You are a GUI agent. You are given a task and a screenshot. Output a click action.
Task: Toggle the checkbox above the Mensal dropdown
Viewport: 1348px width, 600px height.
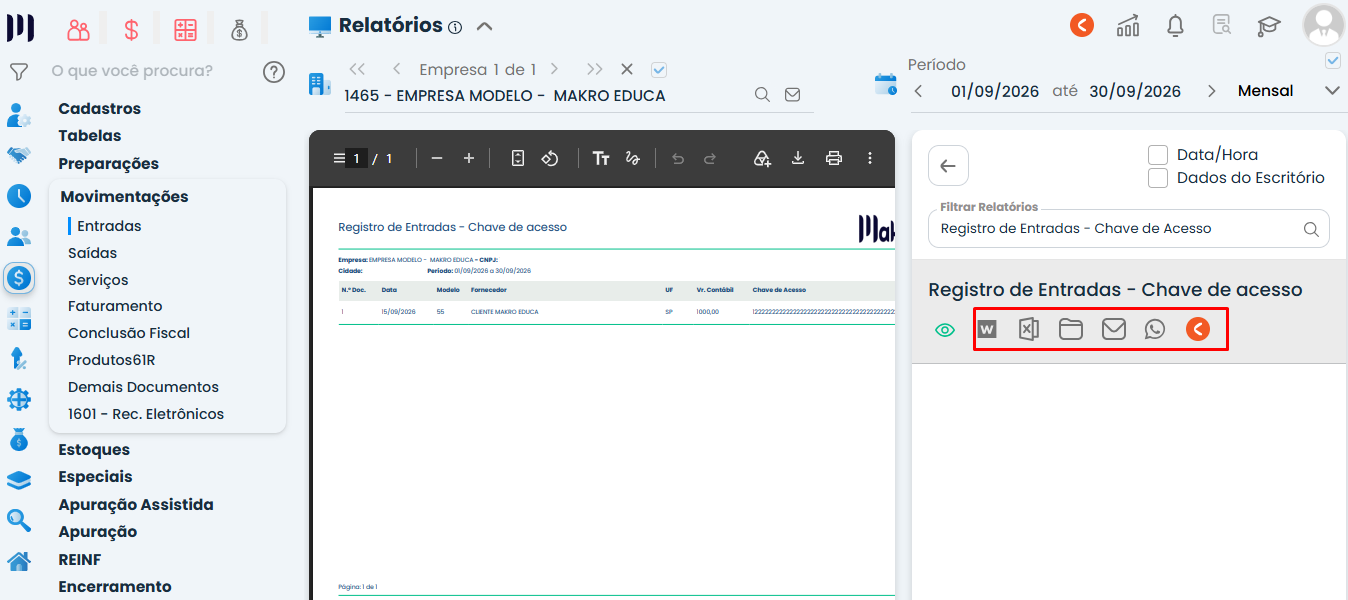[x=1332, y=61]
